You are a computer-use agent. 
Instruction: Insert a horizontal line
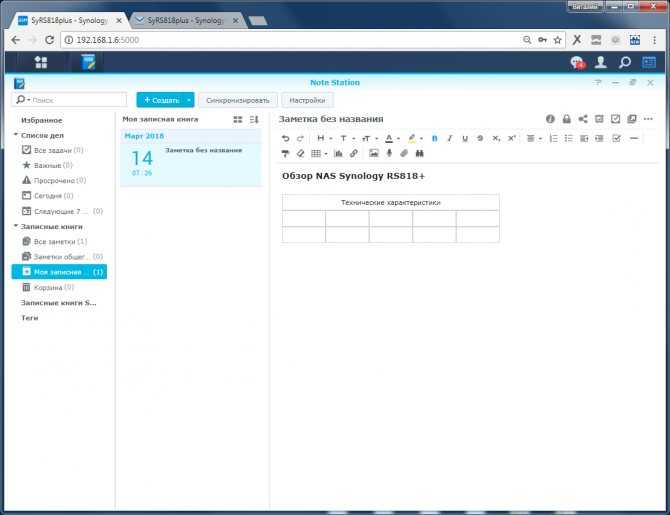pyautogui.click(x=634, y=138)
